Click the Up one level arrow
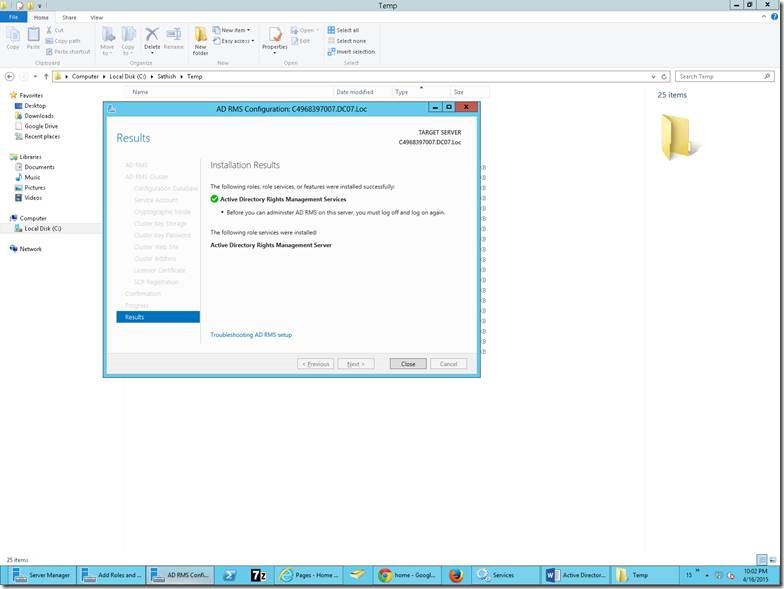The width and height of the screenshot is (784, 589). coord(46,76)
